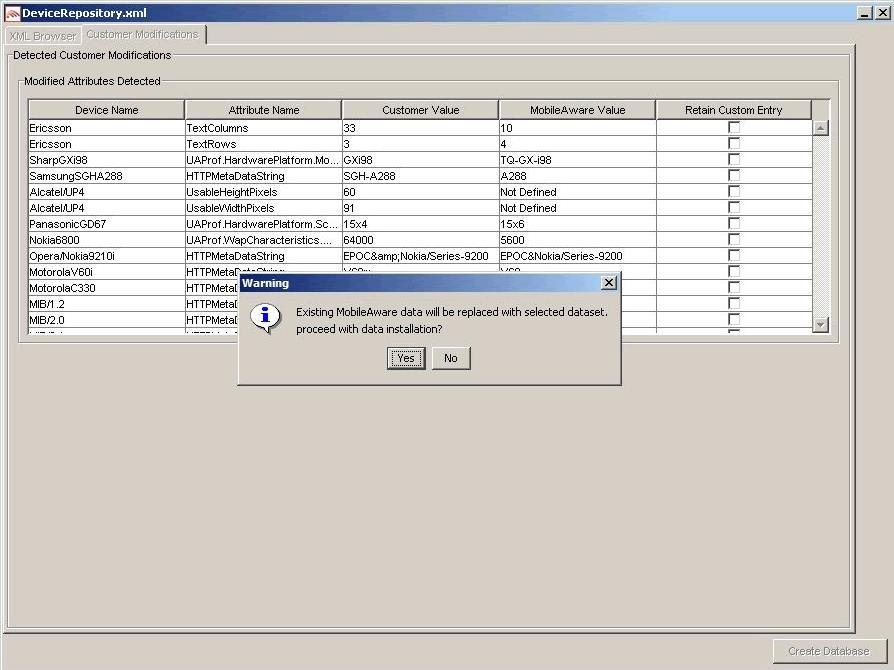Select the MIB/1.2 device cell
894x670 pixels.
click(107, 303)
